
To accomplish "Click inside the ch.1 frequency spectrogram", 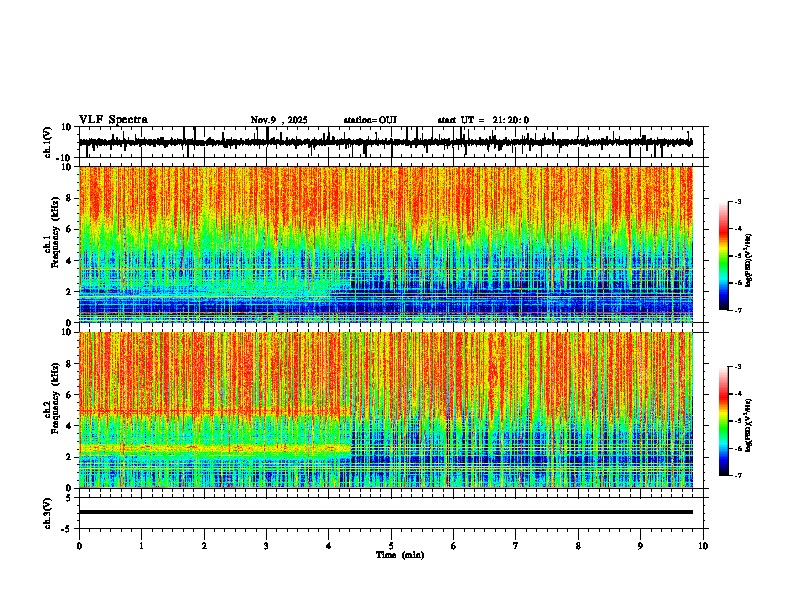I will click(386, 244).
